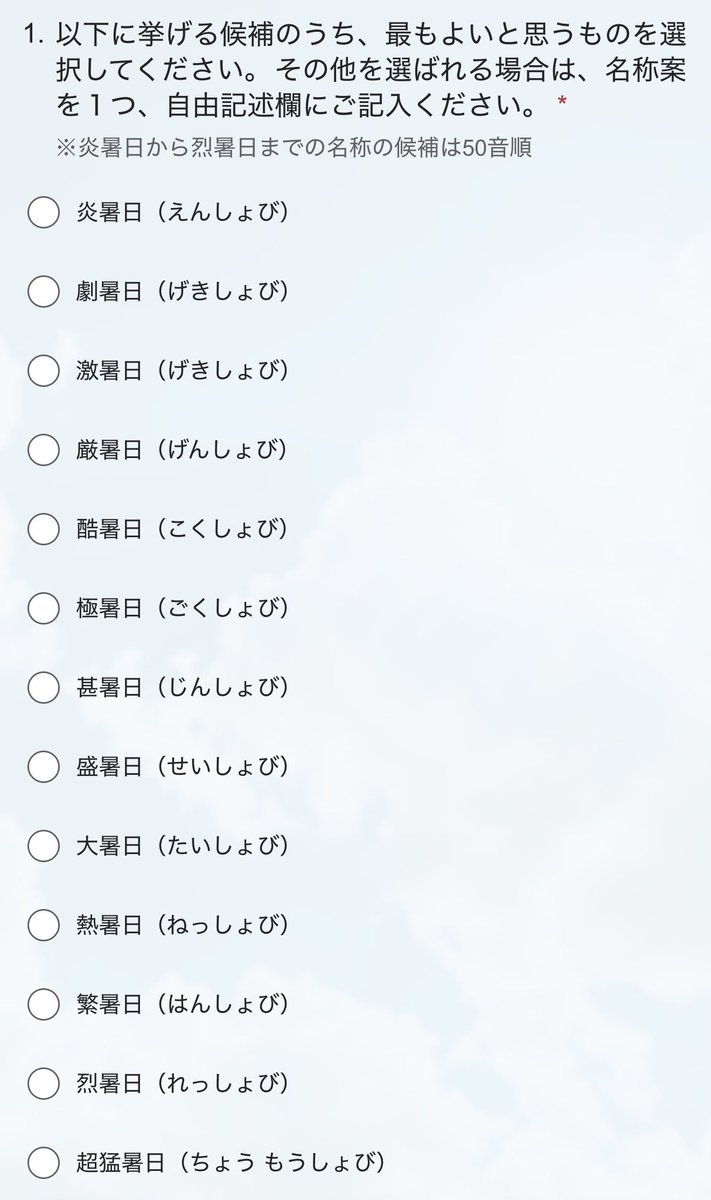
Task: Select the 烈暑日（れっしょび）option
Action: [43, 1082]
